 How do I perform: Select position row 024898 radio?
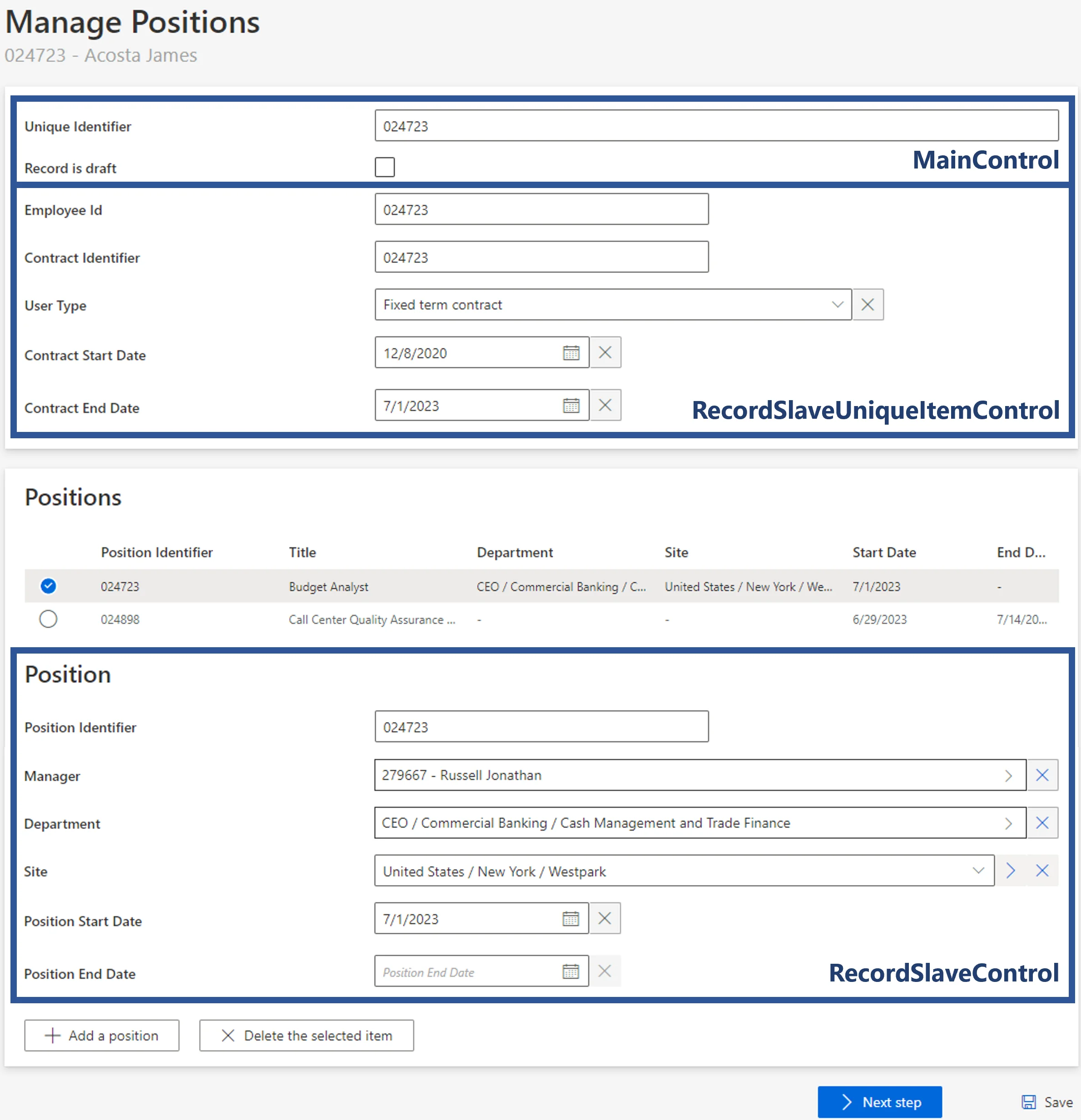tap(49, 619)
